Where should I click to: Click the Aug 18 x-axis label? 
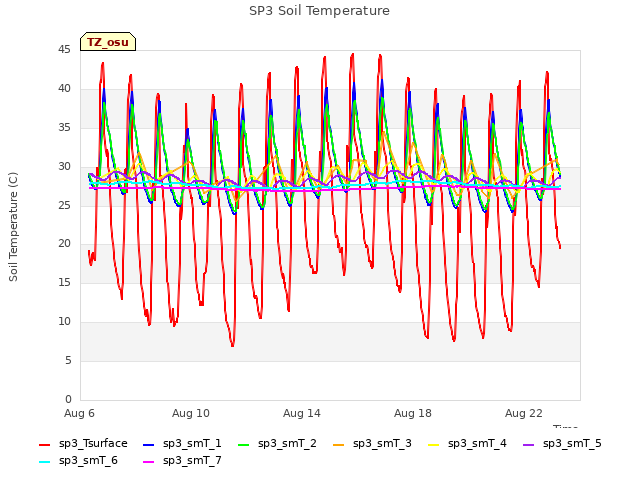point(413,413)
